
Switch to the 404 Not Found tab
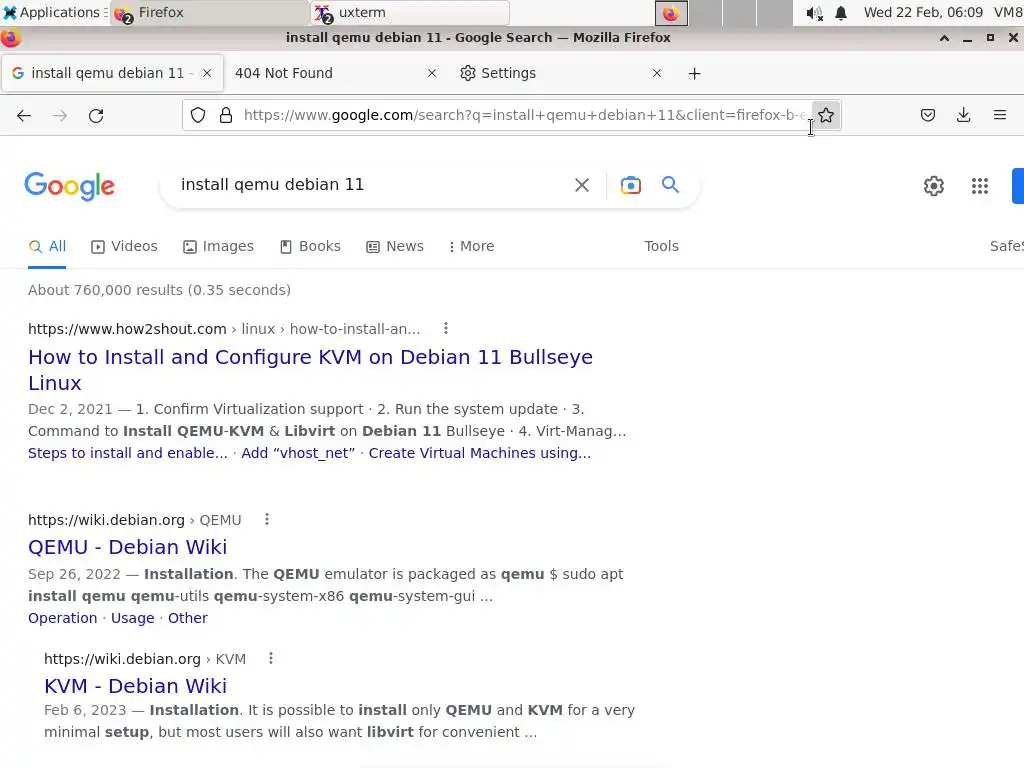coord(335,73)
